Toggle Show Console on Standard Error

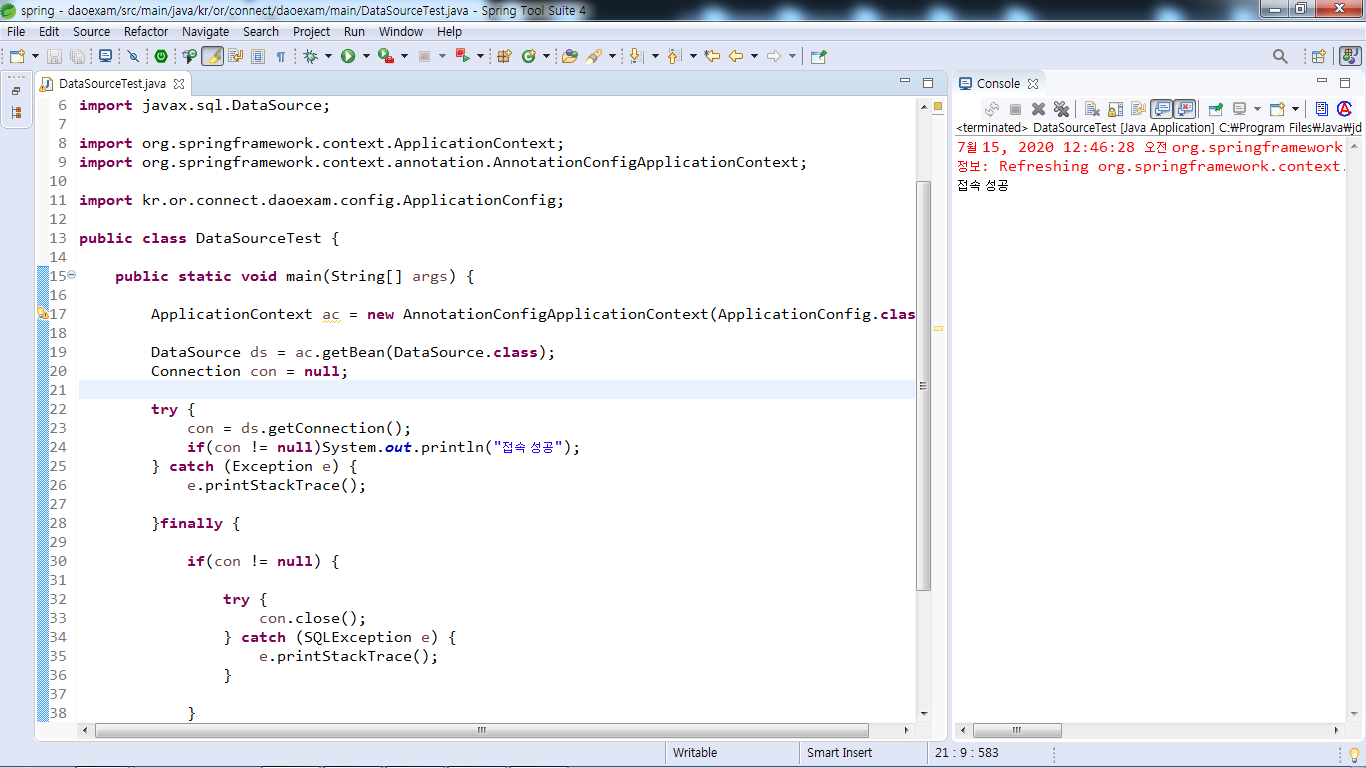(1184, 109)
